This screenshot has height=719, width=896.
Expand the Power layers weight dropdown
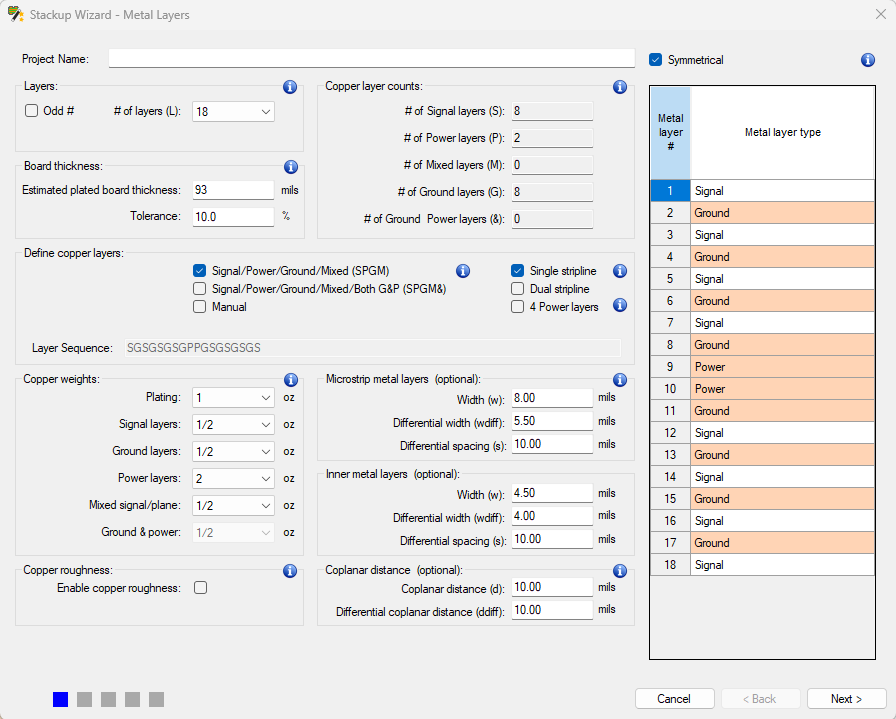point(233,478)
